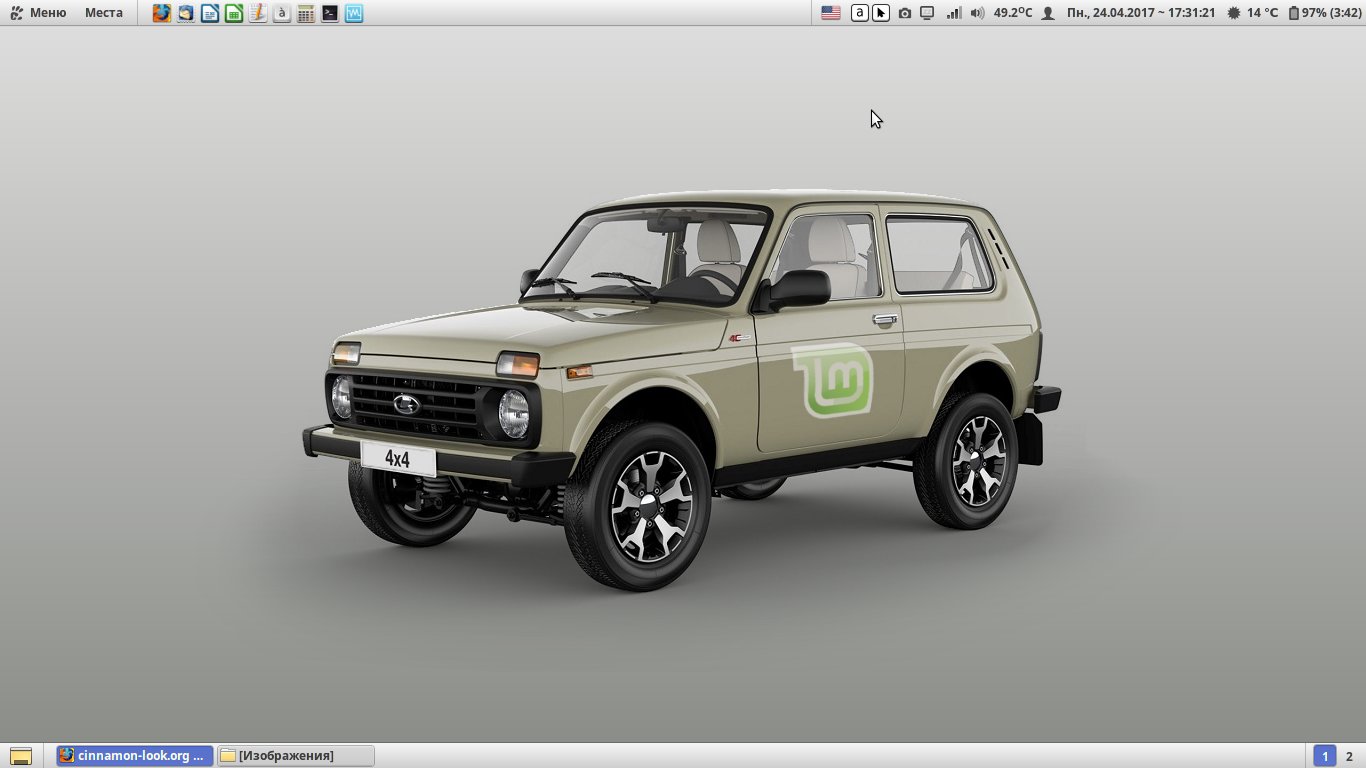Viewport: 1366px width, 768px height.
Task: Open the character map launcher
Action: coord(282,13)
